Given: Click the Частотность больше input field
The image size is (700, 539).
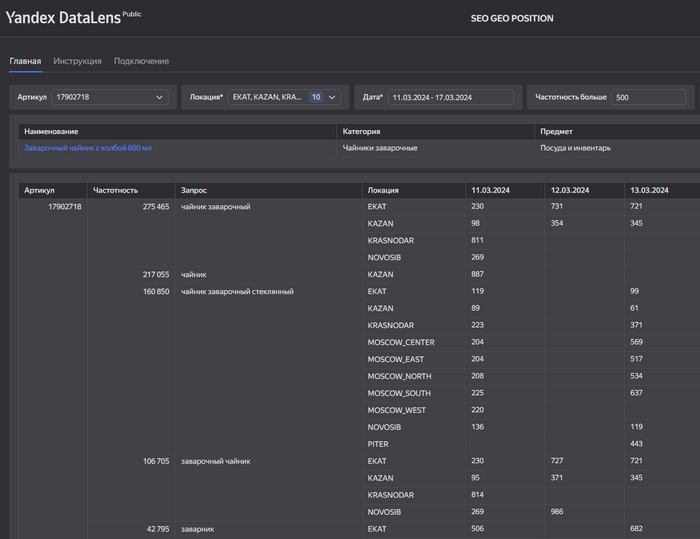Looking at the screenshot, I should pyautogui.click(x=650, y=97).
